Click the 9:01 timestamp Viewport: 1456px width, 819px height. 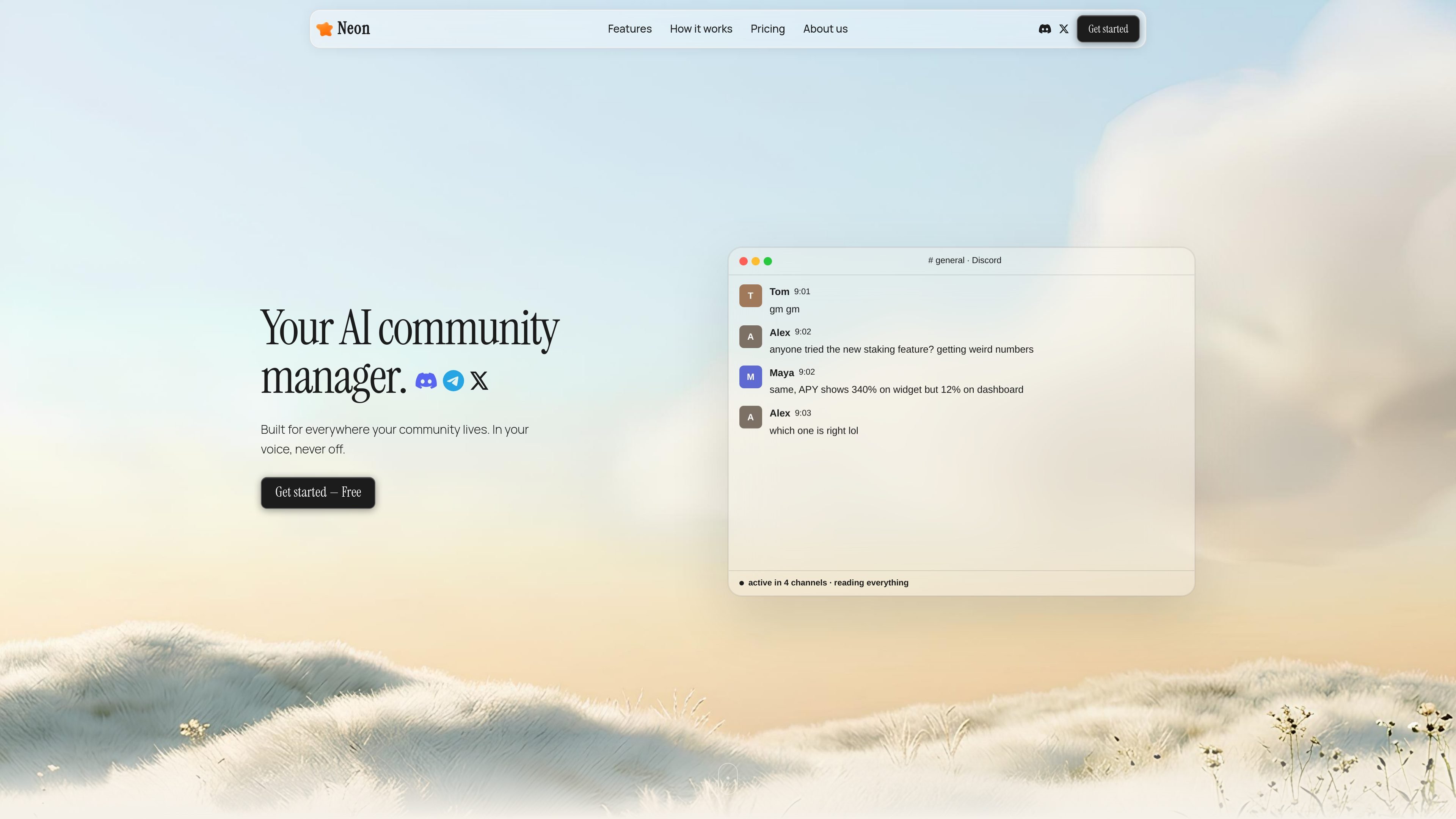802,292
